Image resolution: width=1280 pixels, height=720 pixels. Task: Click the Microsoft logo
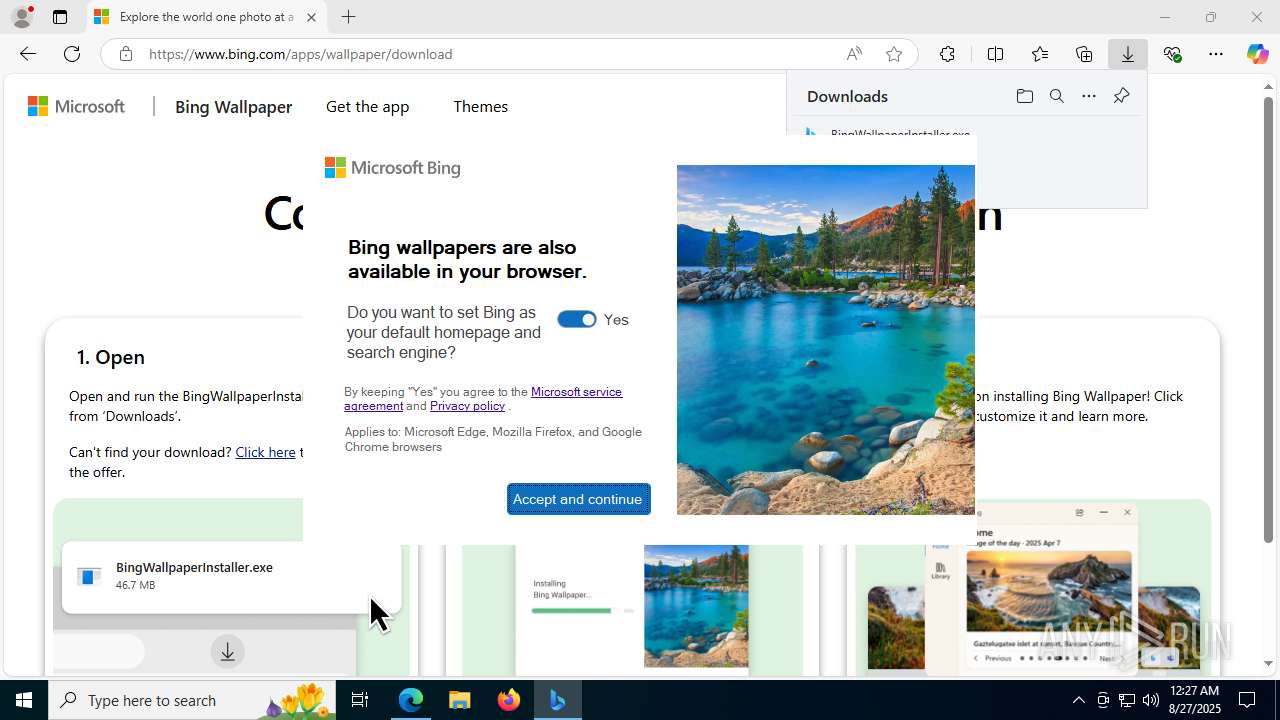[x=76, y=106]
